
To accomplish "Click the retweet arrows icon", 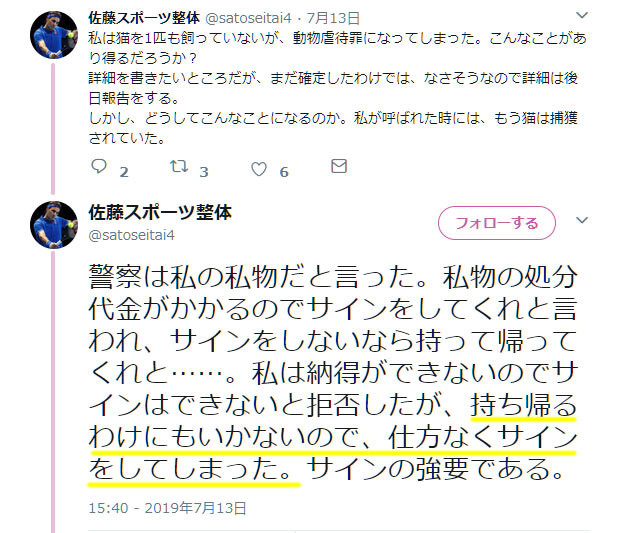I will point(179,166).
